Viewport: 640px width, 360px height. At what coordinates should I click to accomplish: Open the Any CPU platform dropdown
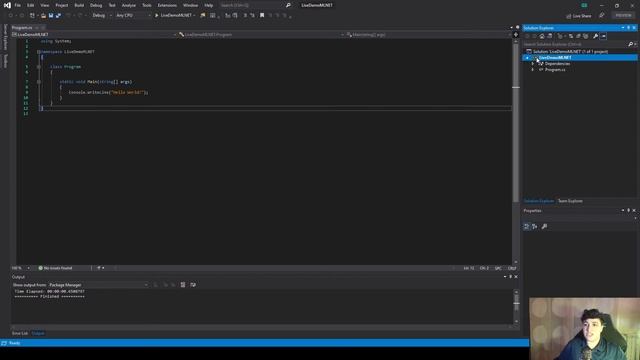[133, 16]
